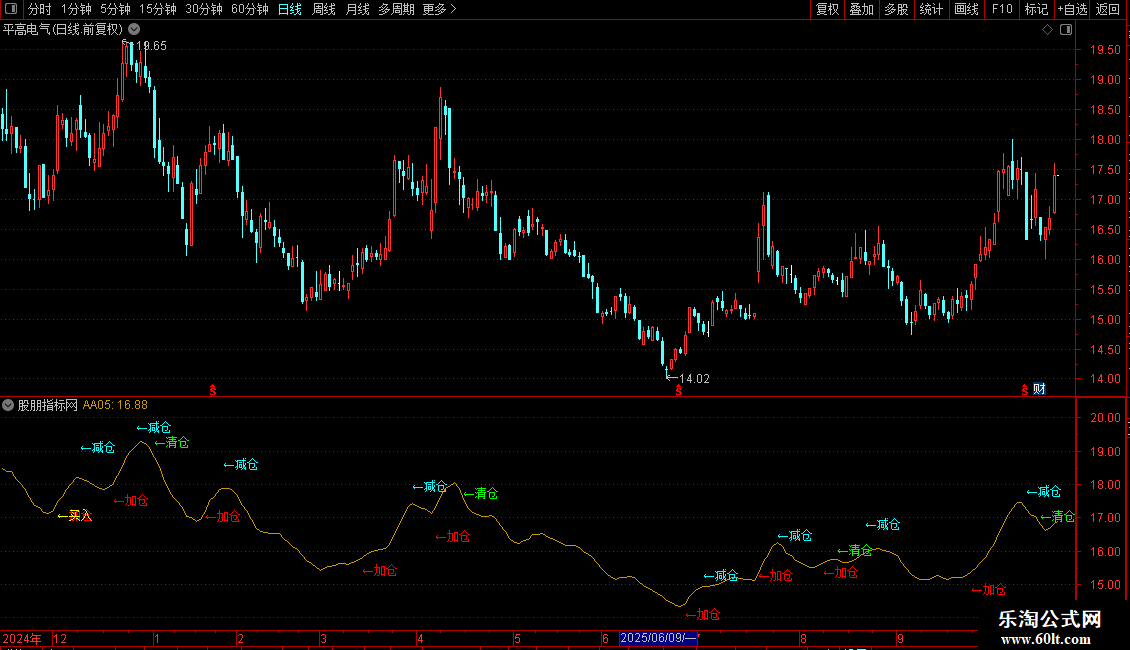Select the 60分钟 period

point(250,9)
